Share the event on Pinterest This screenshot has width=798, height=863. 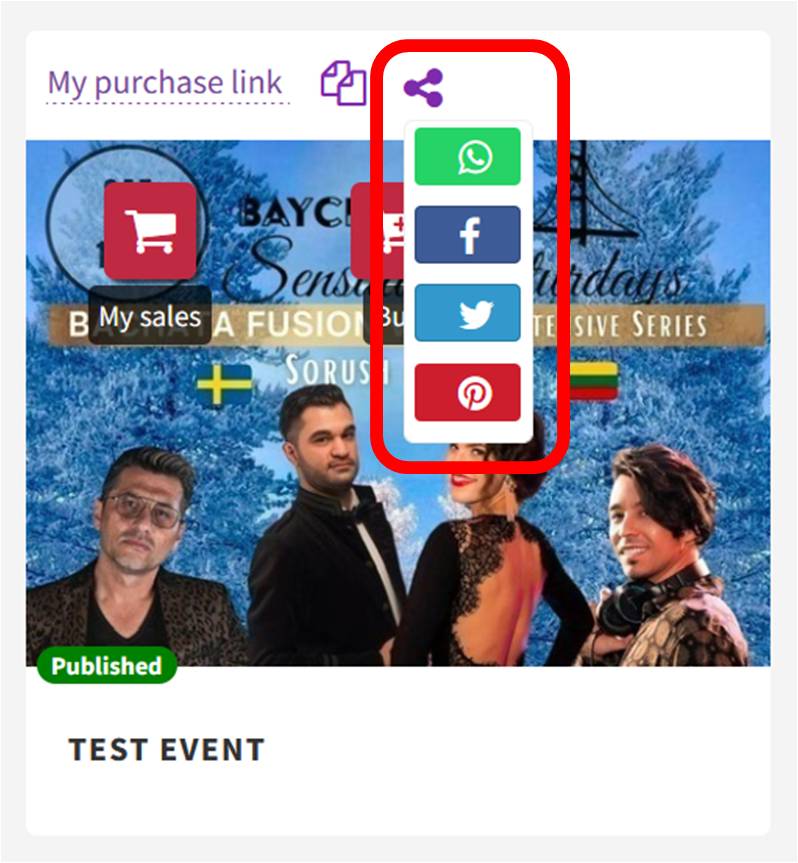click(x=467, y=392)
